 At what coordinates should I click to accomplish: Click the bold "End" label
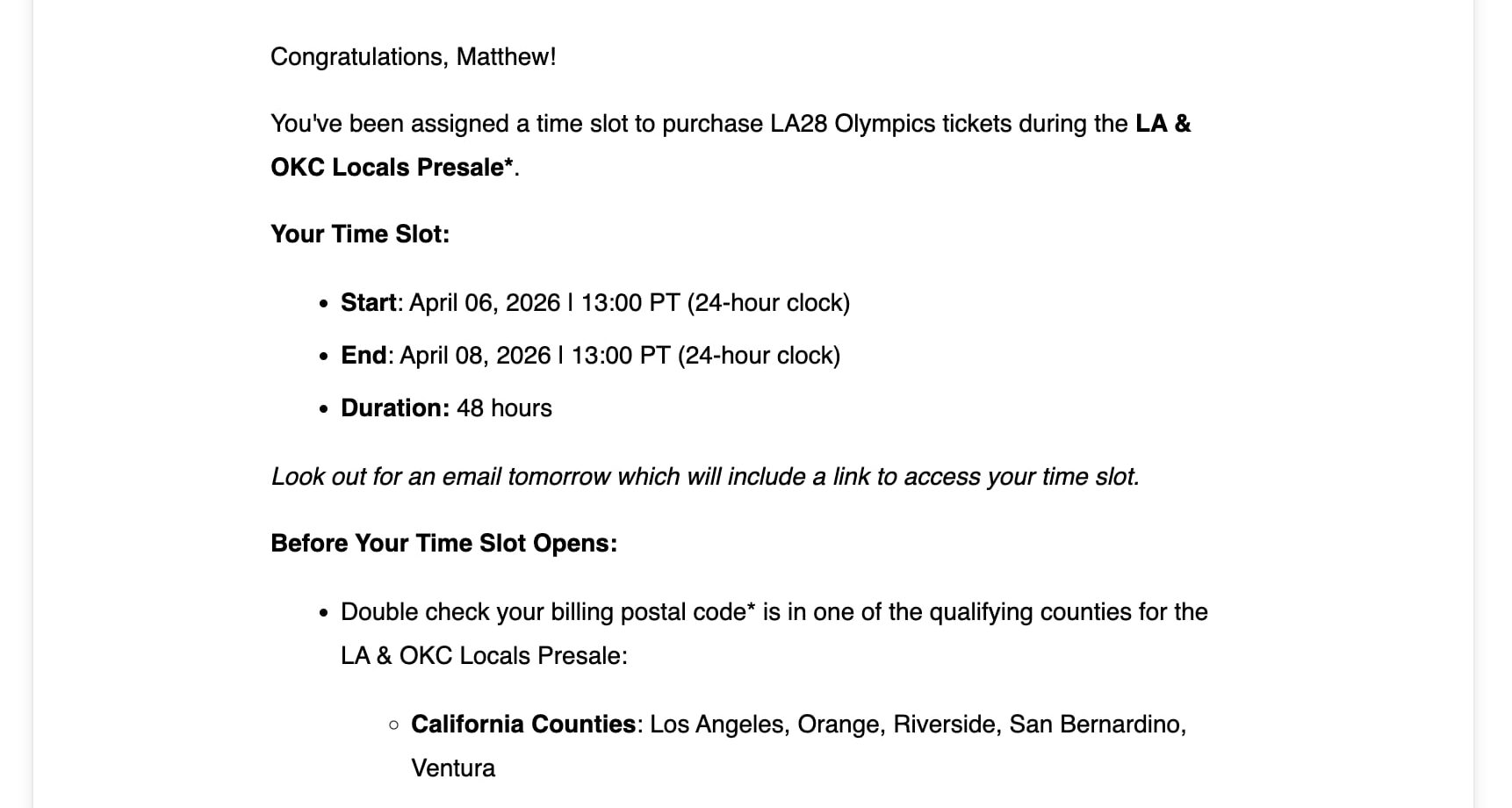[x=364, y=356]
